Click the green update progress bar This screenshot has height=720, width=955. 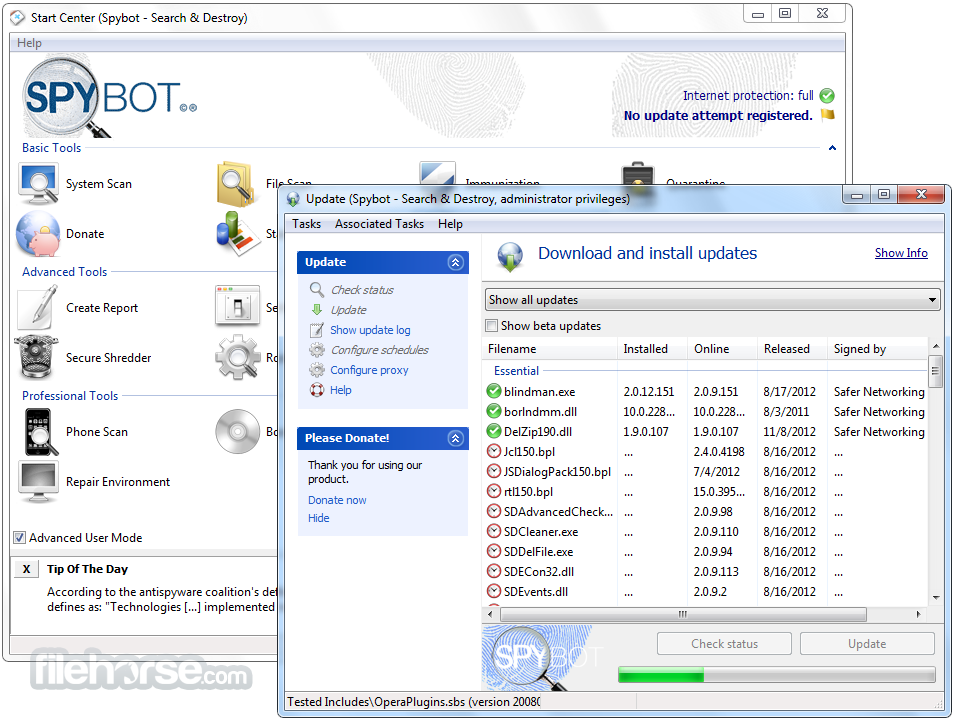pos(777,674)
